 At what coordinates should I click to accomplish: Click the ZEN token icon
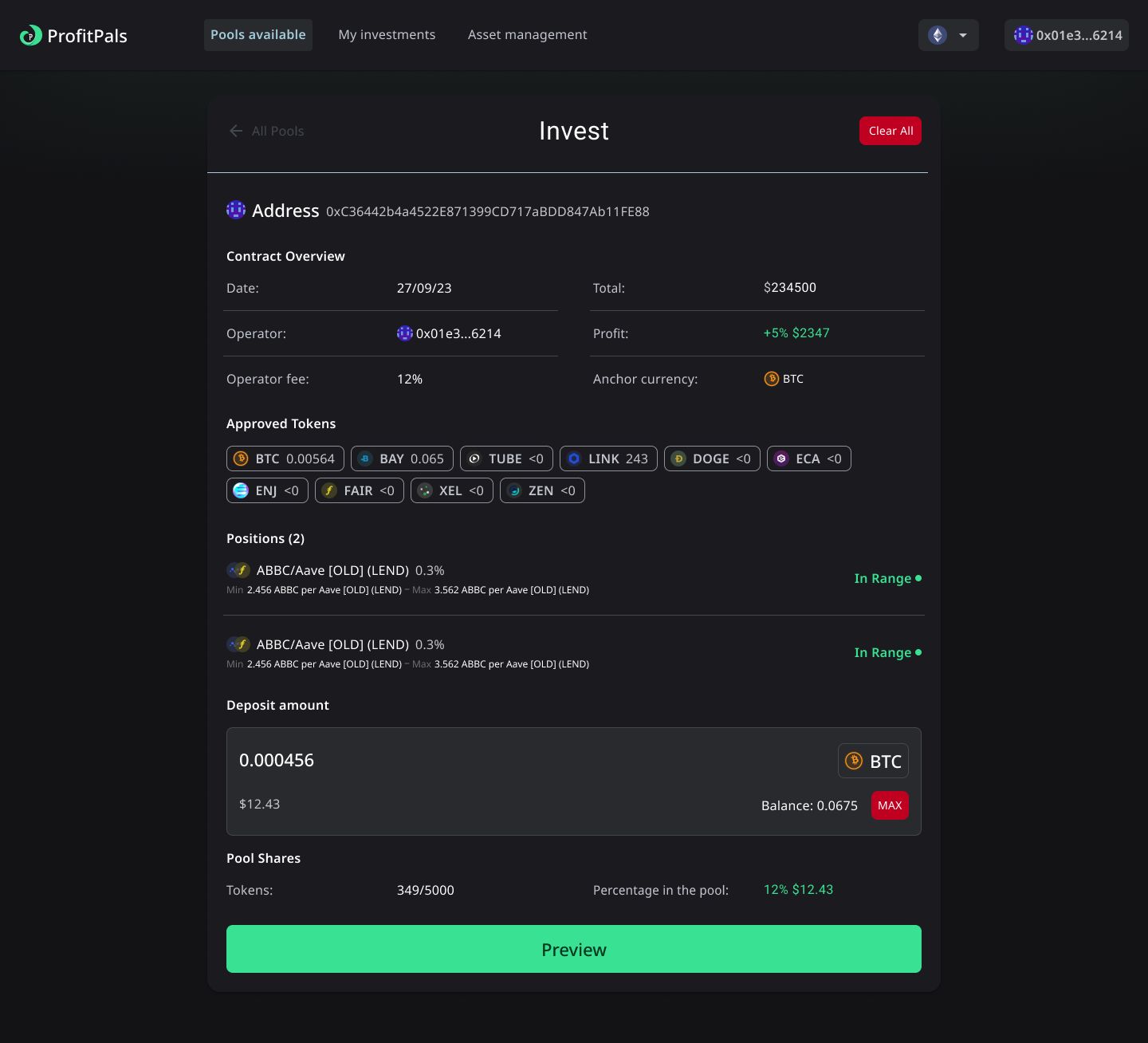pos(514,490)
